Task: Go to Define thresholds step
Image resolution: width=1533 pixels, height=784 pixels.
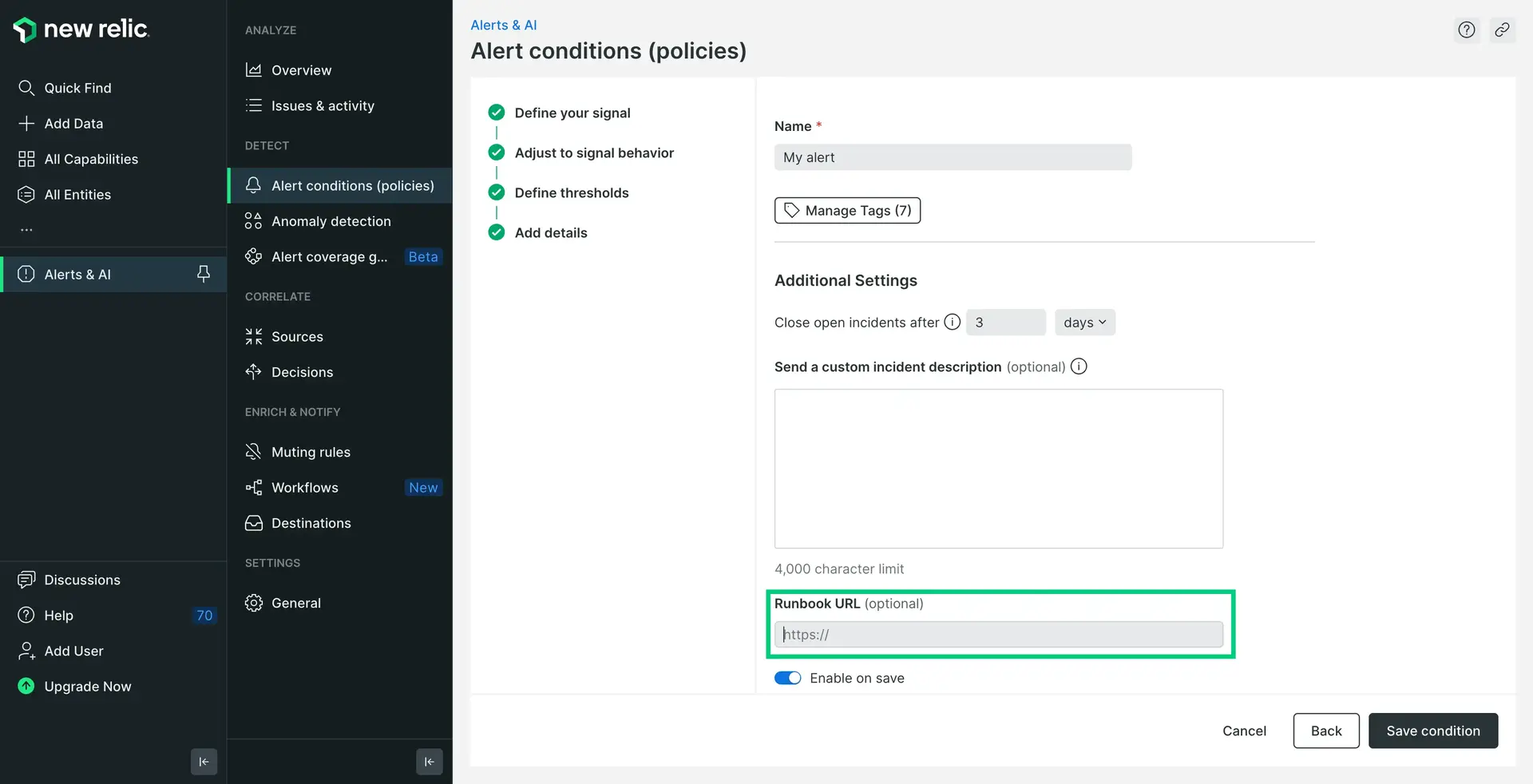Action: (572, 192)
